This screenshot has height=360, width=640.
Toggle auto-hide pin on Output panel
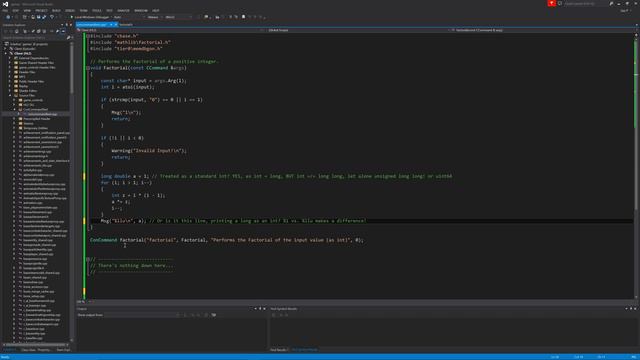[260, 309]
